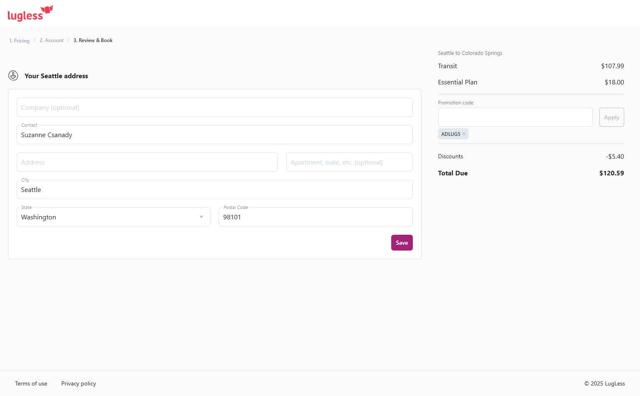640x396 pixels.
Task: Click the Lugless logo
Action: click(30, 13)
